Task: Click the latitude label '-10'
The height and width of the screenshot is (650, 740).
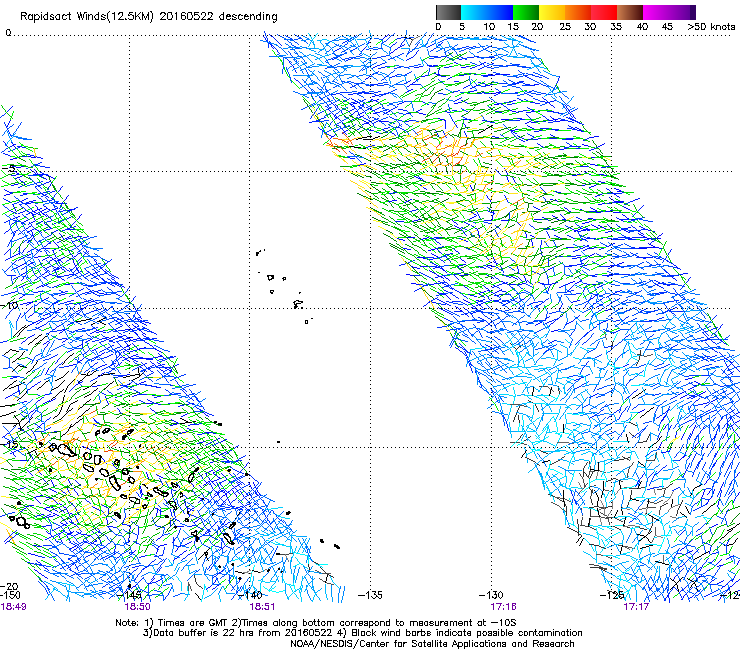Action: tap(9, 305)
